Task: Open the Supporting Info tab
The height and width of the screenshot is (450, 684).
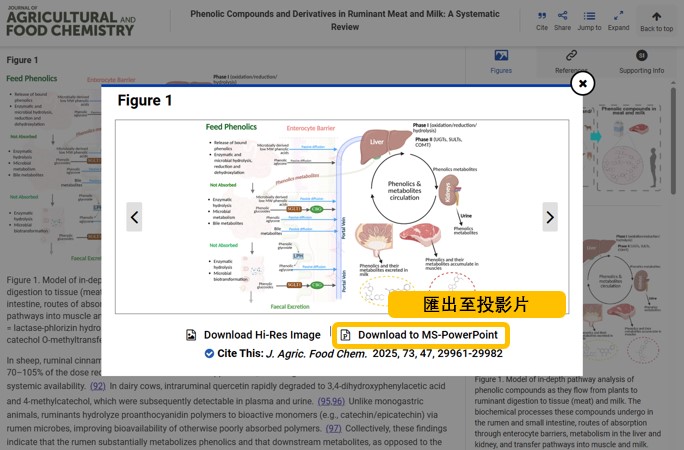Action: pyautogui.click(x=641, y=61)
